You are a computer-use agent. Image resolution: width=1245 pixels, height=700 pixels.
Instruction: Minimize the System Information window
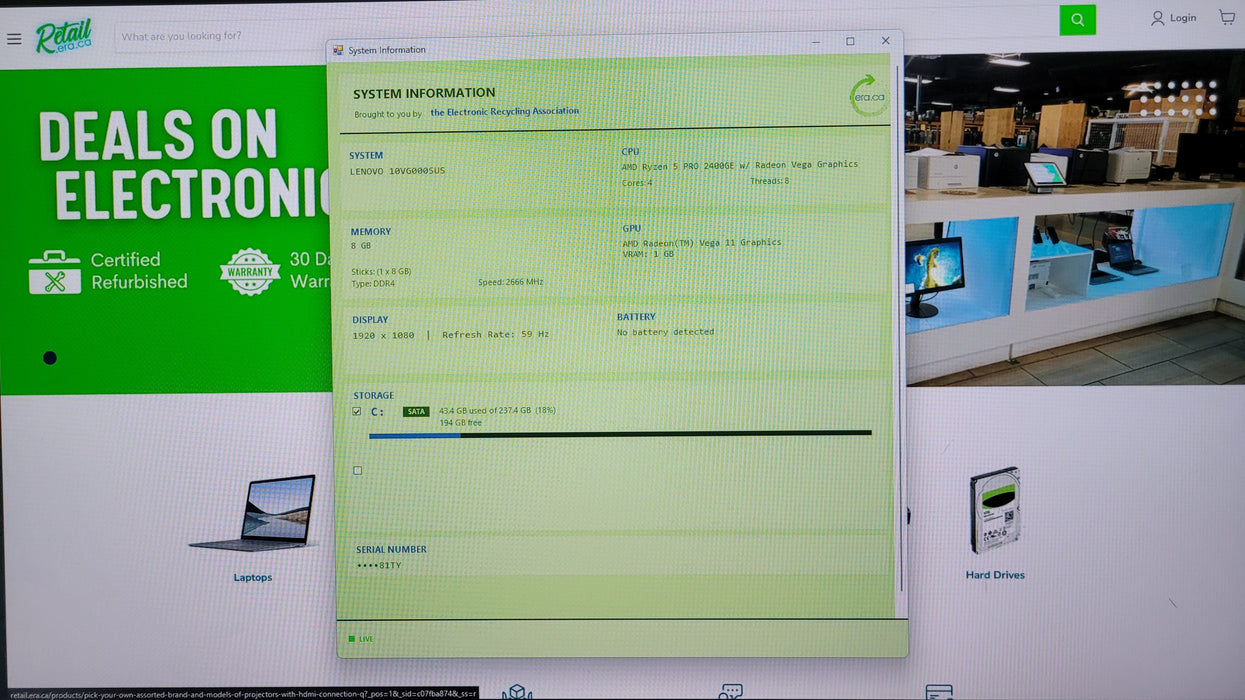click(816, 42)
